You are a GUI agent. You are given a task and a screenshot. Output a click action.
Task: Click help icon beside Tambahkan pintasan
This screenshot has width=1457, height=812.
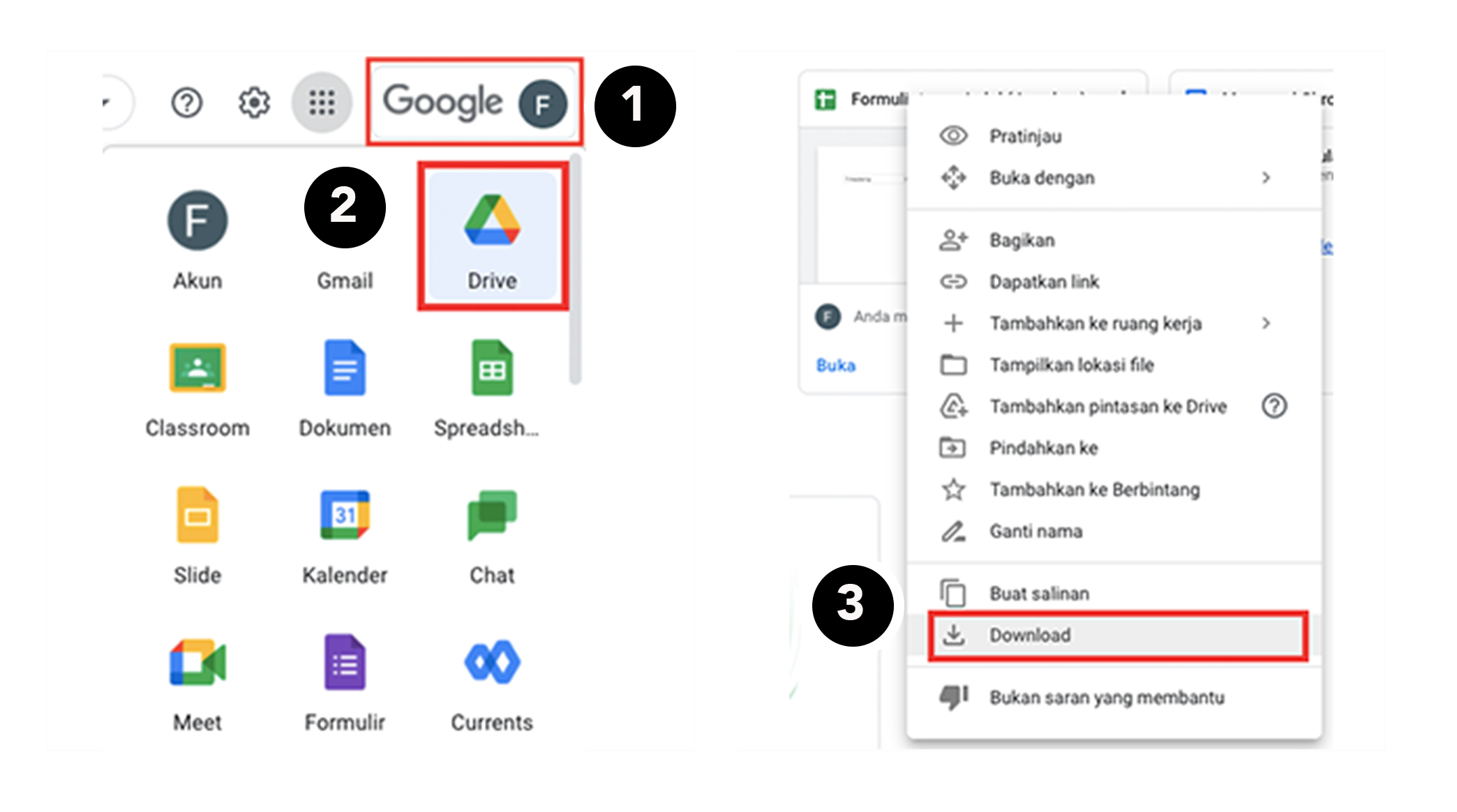[x=1274, y=406]
